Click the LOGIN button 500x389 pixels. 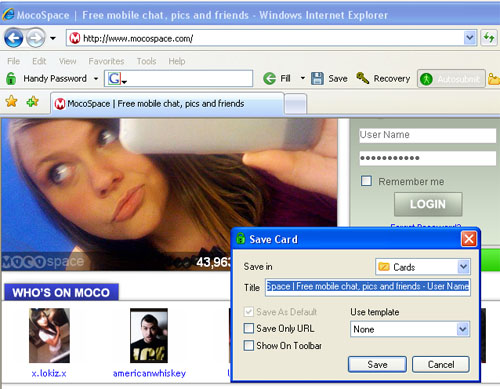pos(428,204)
